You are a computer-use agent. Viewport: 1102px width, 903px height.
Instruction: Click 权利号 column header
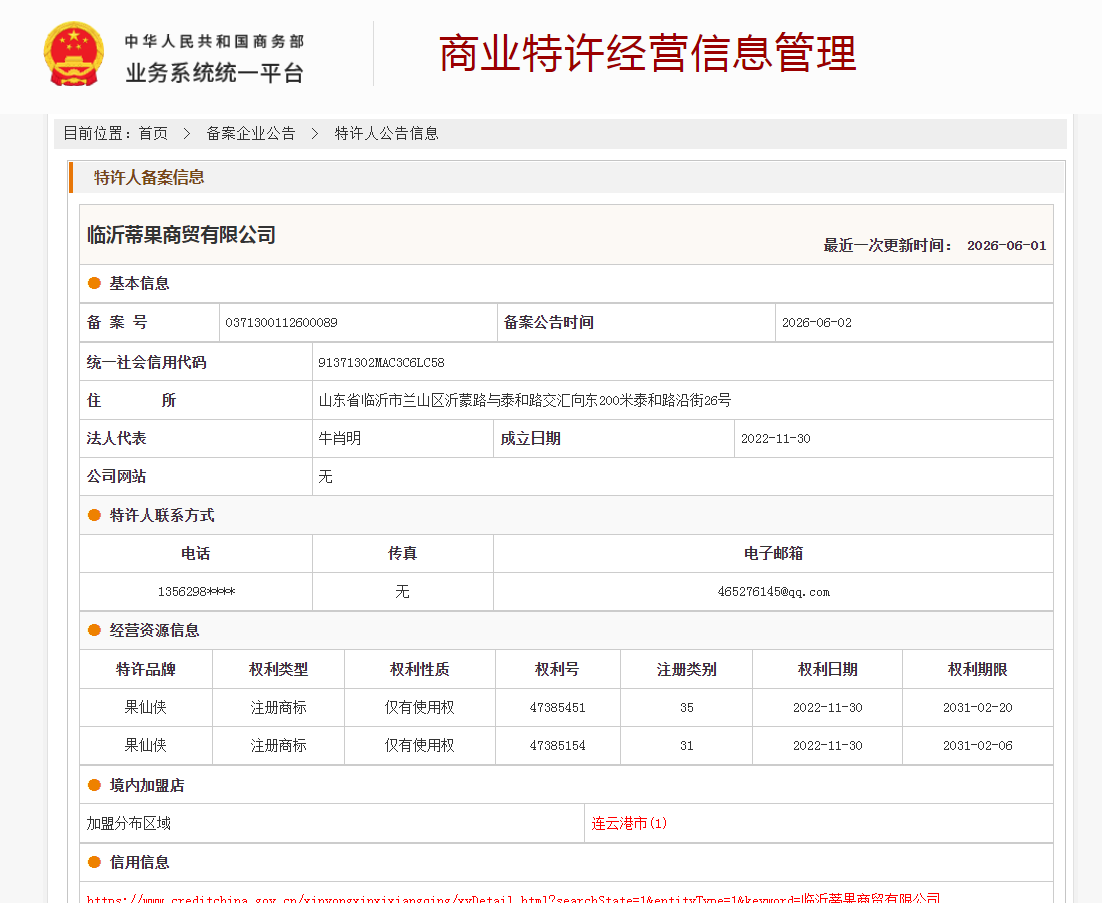[x=557, y=669]
